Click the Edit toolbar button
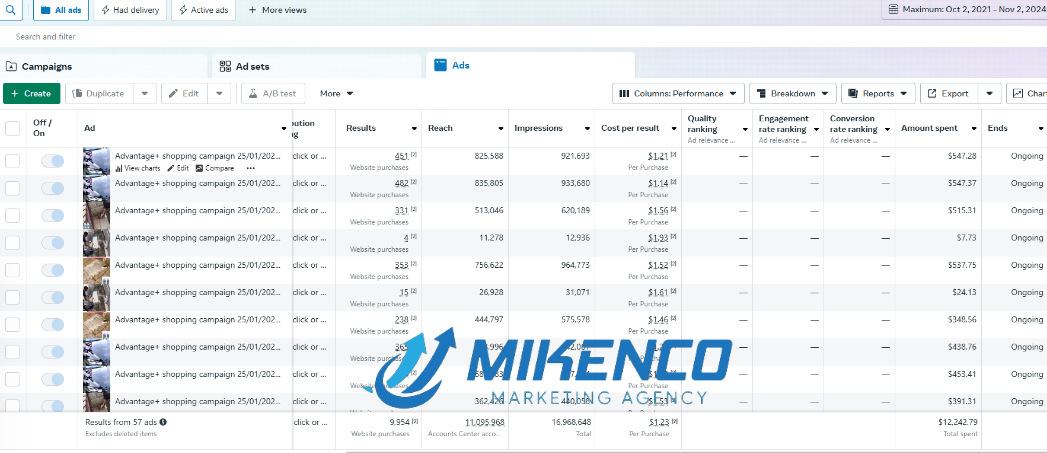The height and width of the screenshot is (453, 1047). click(x=184, y=94)
